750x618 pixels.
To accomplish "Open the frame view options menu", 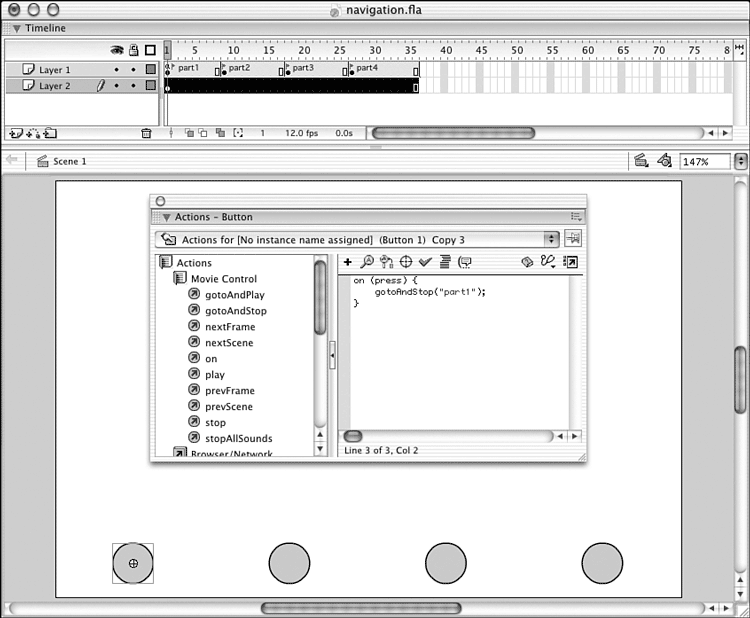I will 739,49.
